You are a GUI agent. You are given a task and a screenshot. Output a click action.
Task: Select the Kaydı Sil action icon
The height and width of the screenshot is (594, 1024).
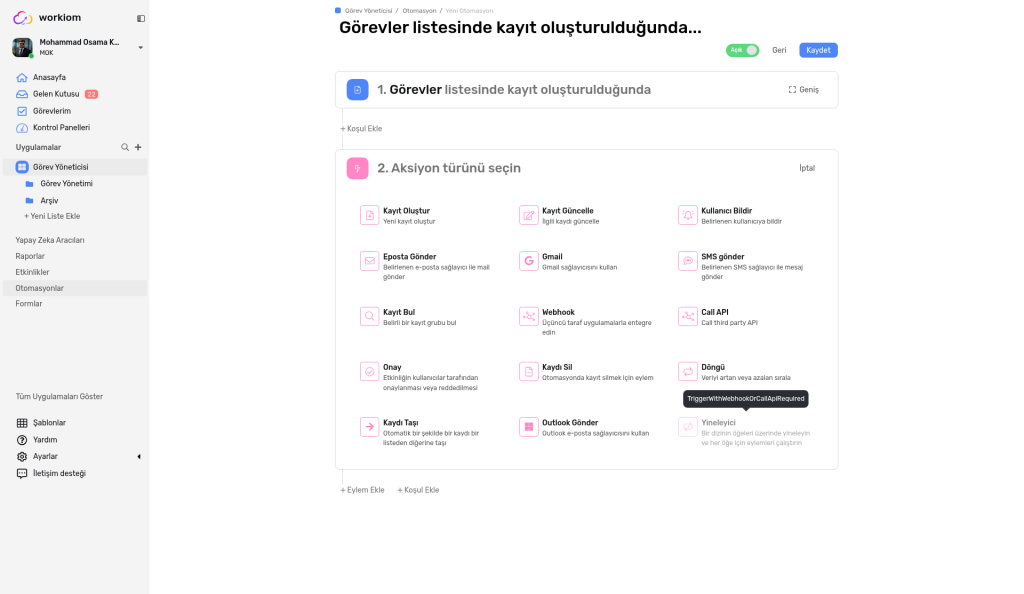528,371
